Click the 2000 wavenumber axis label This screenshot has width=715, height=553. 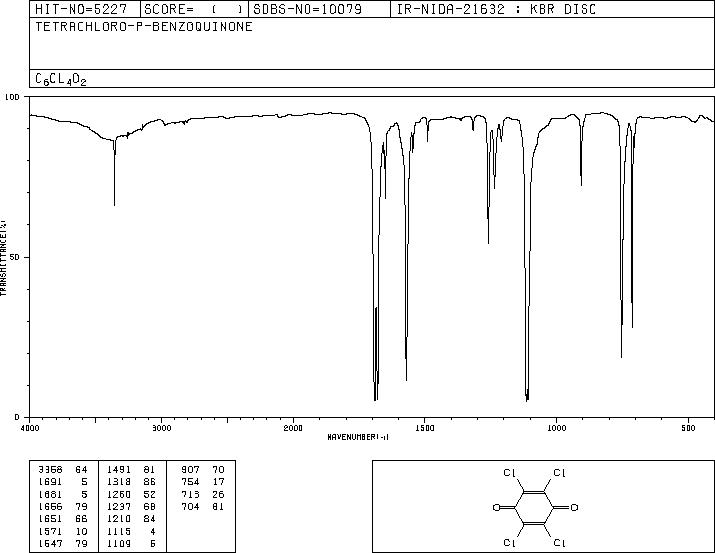click(293, 428)
